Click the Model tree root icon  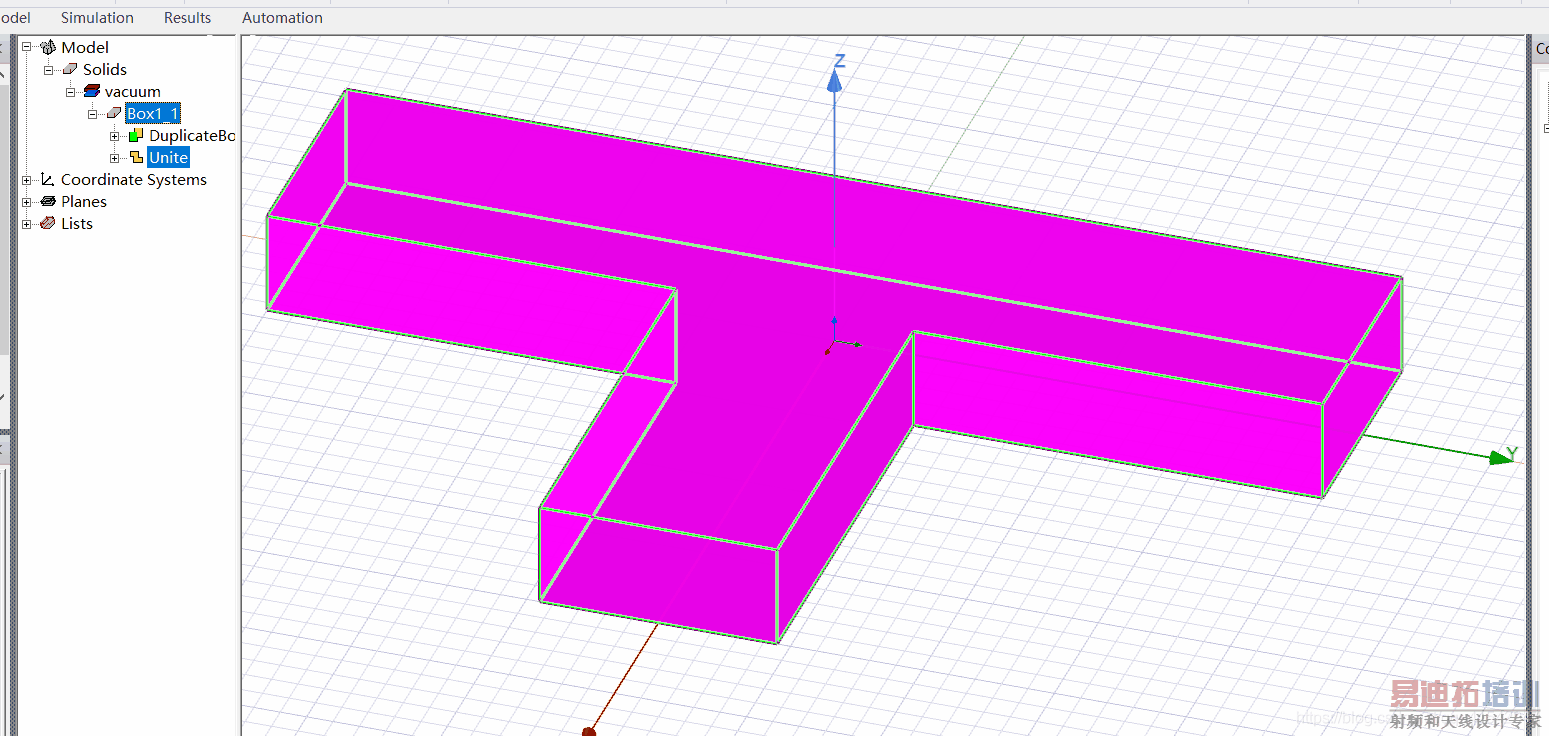48,47
